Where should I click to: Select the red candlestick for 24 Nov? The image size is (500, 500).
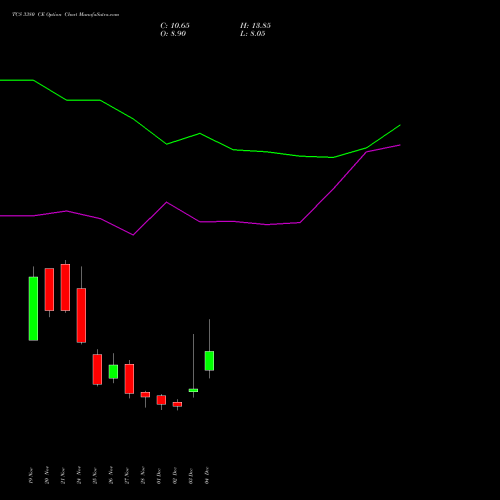(81, 315)
